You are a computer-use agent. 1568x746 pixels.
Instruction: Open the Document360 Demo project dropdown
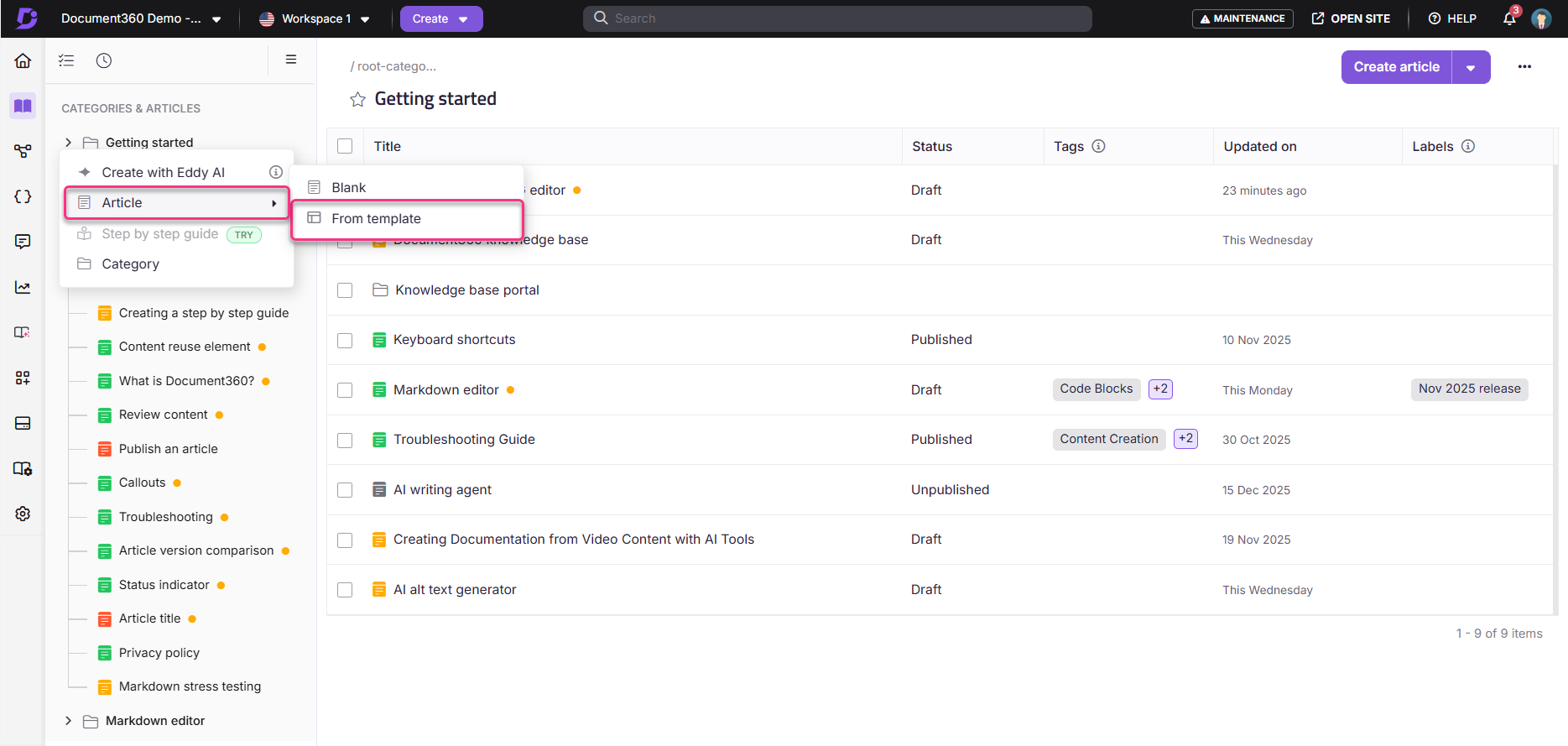click(x=141, y=18)
